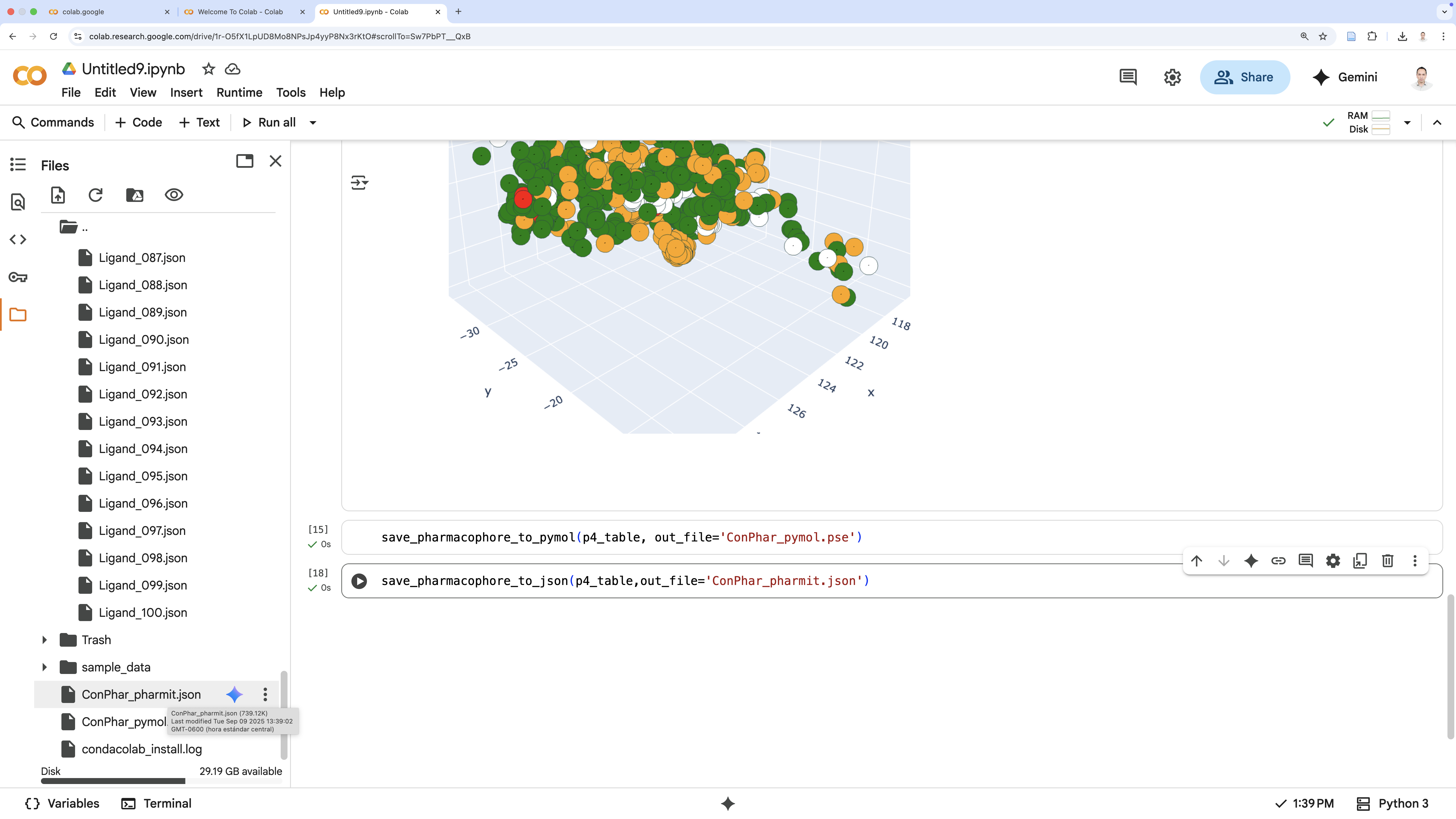Open cell editor settings gear icon
1456x819 pixels.
click(x=1333, y=561)
